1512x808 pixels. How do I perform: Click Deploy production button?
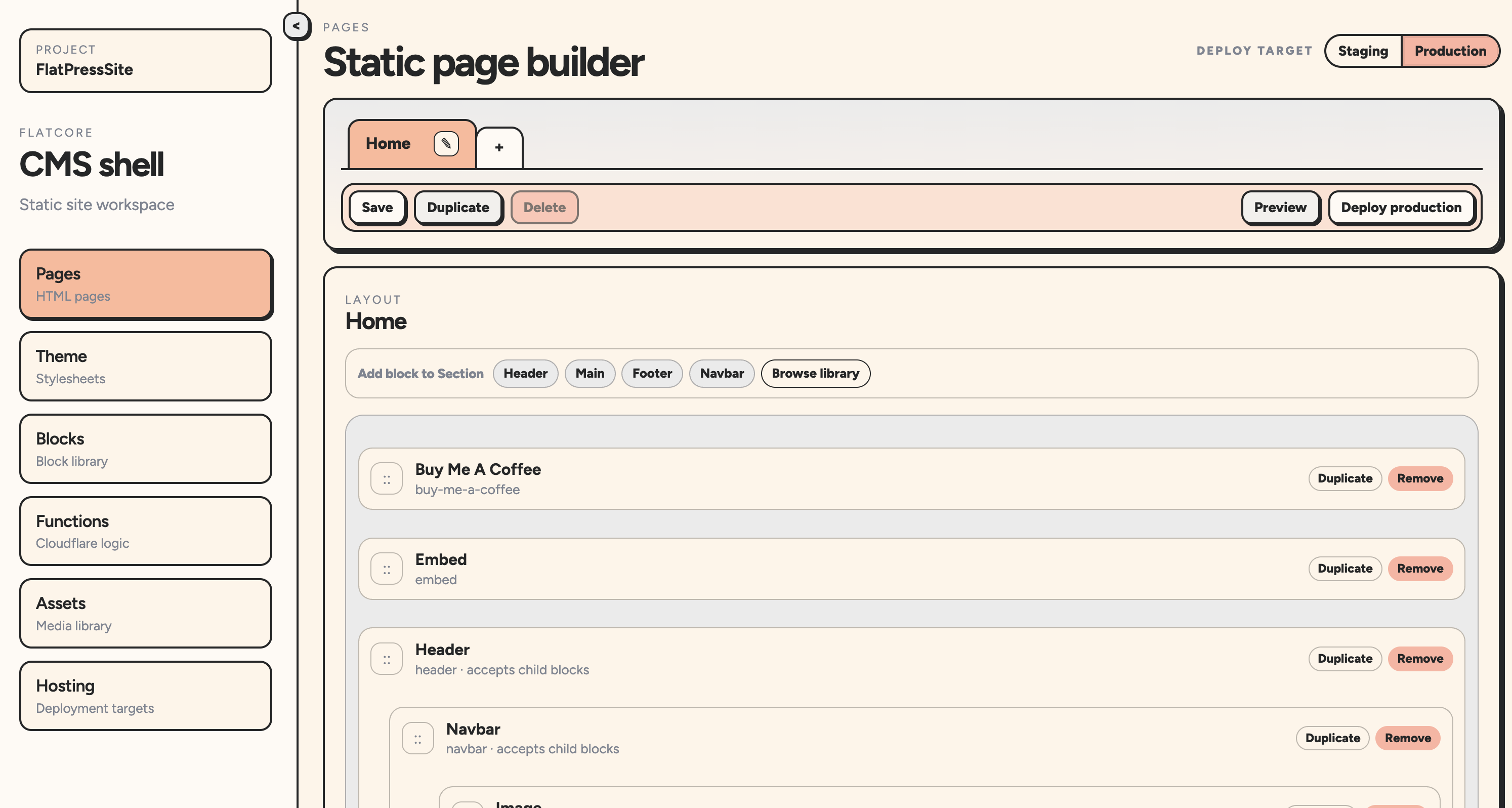[1401, 208]
